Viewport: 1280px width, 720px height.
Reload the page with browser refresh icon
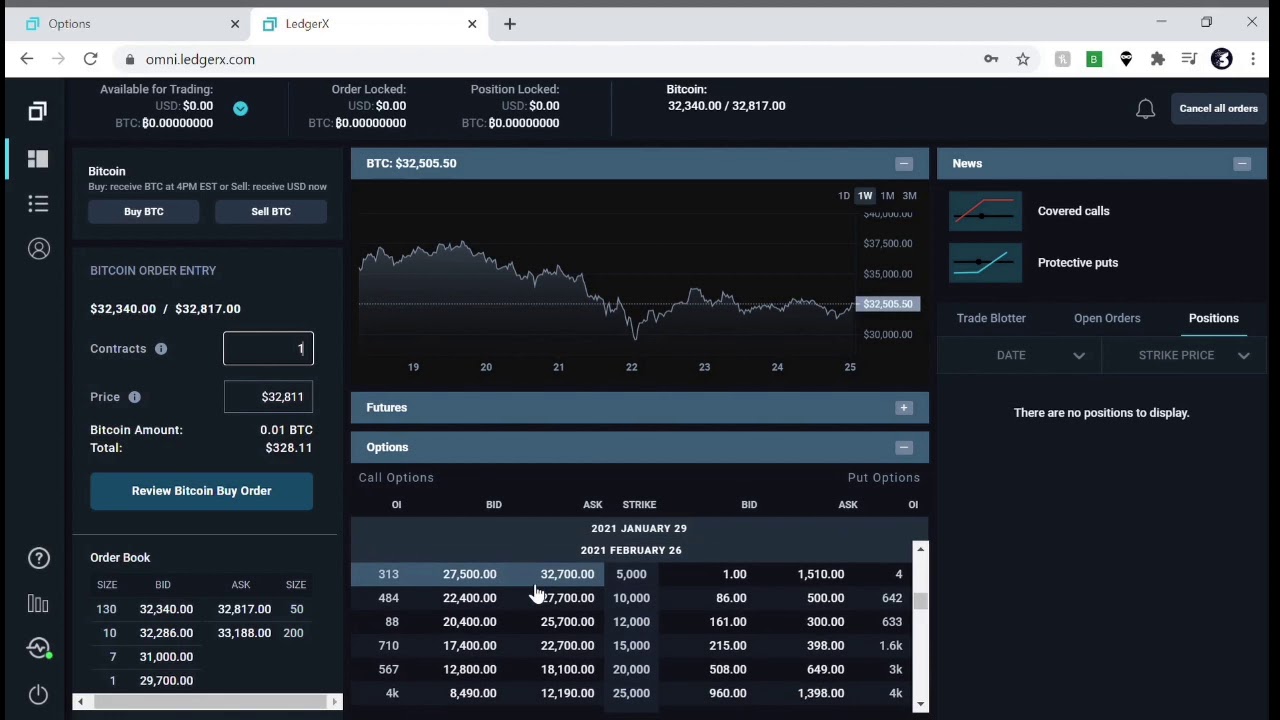coord(90,59)
